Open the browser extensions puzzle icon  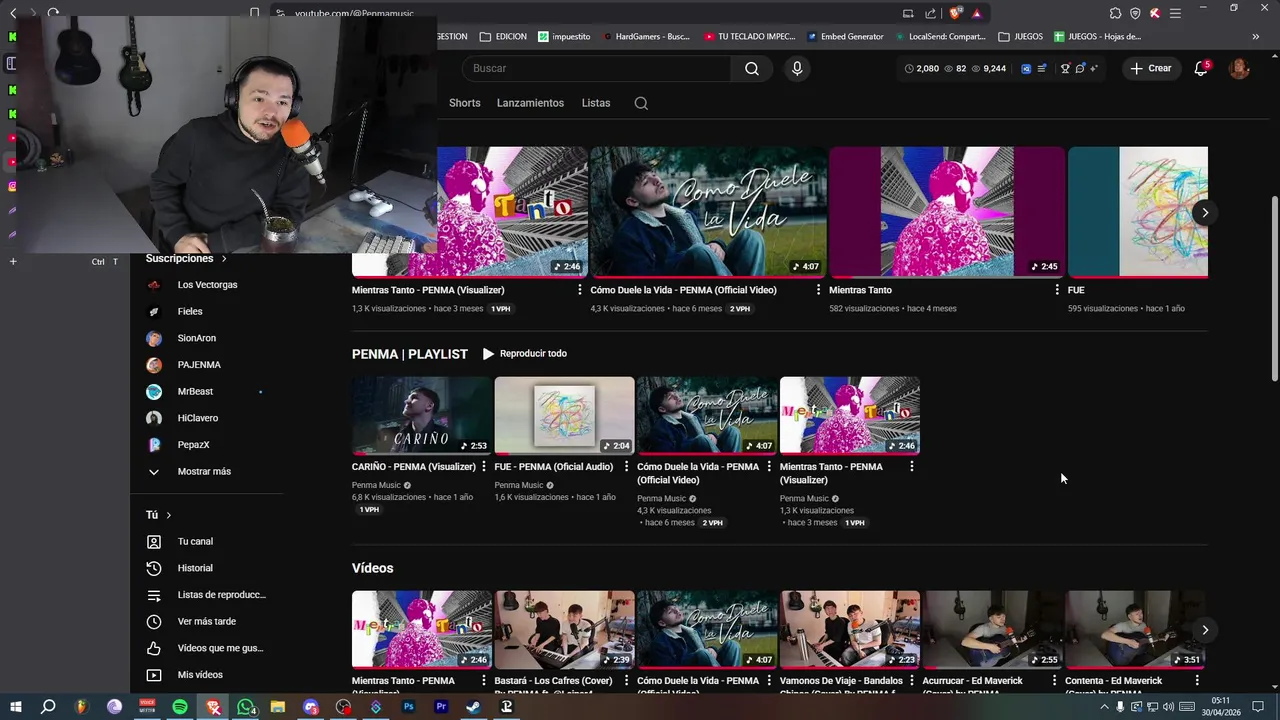(x=1115, y=13)
